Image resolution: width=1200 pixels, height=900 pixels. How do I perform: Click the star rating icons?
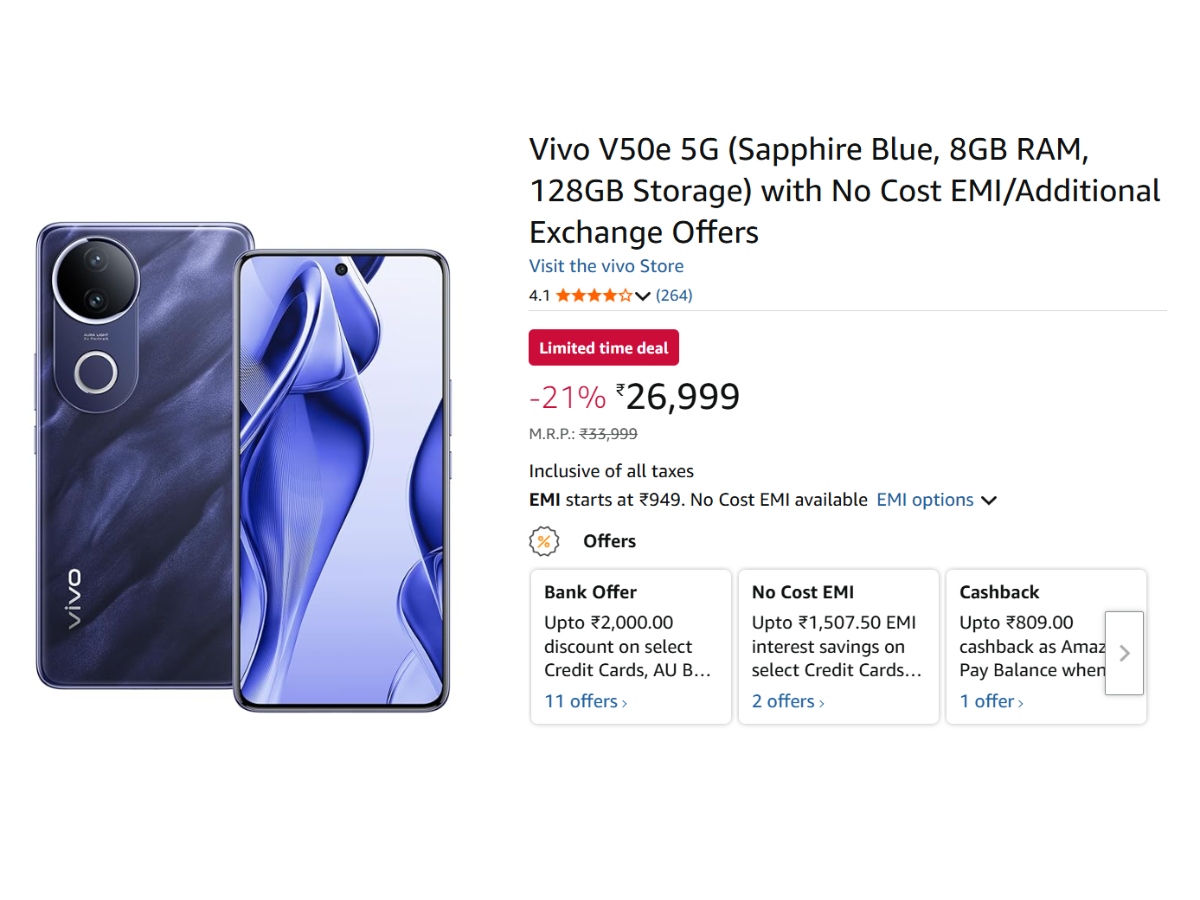tap(594, 295)
